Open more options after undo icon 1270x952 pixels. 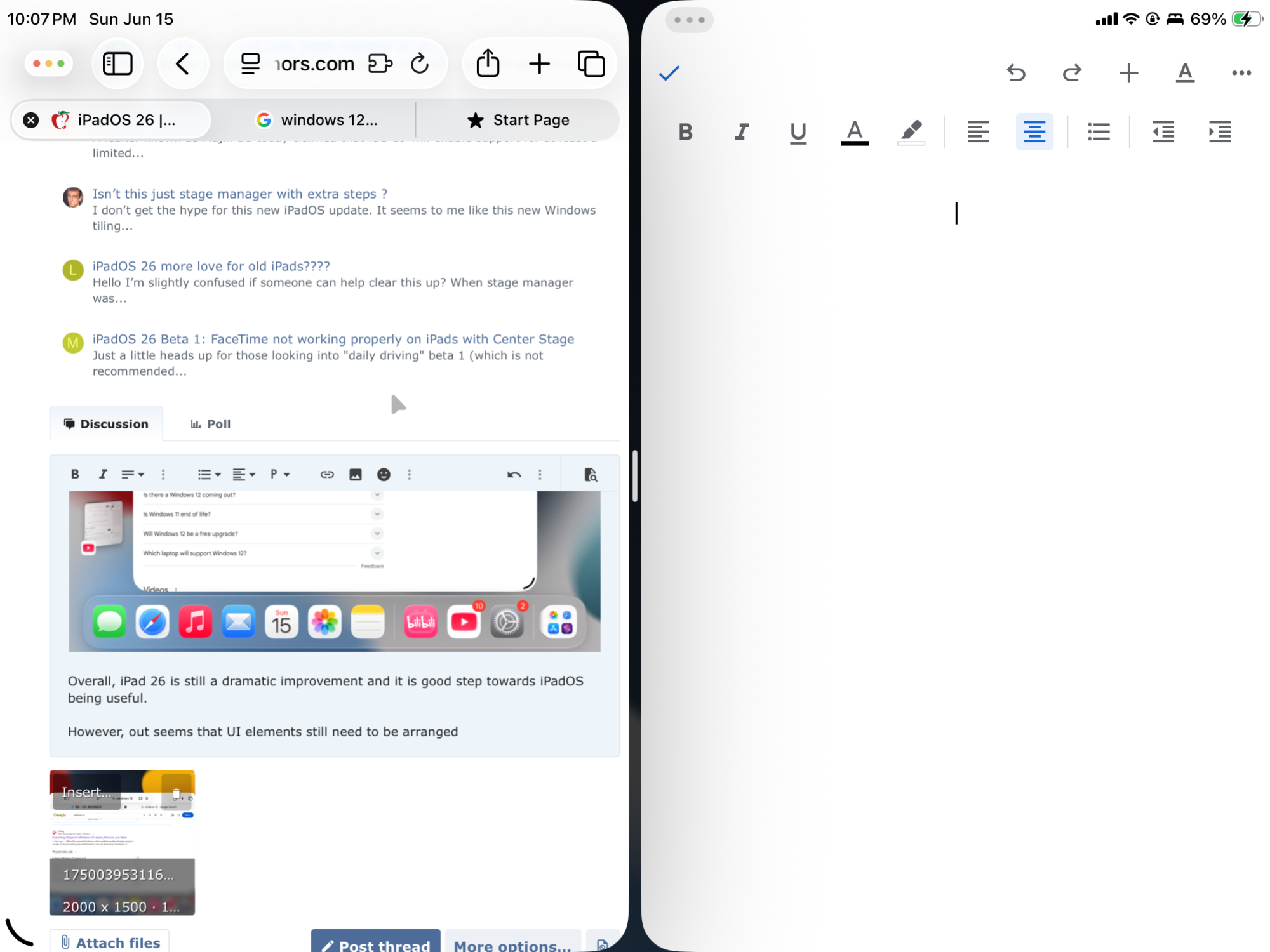[540, 474]
